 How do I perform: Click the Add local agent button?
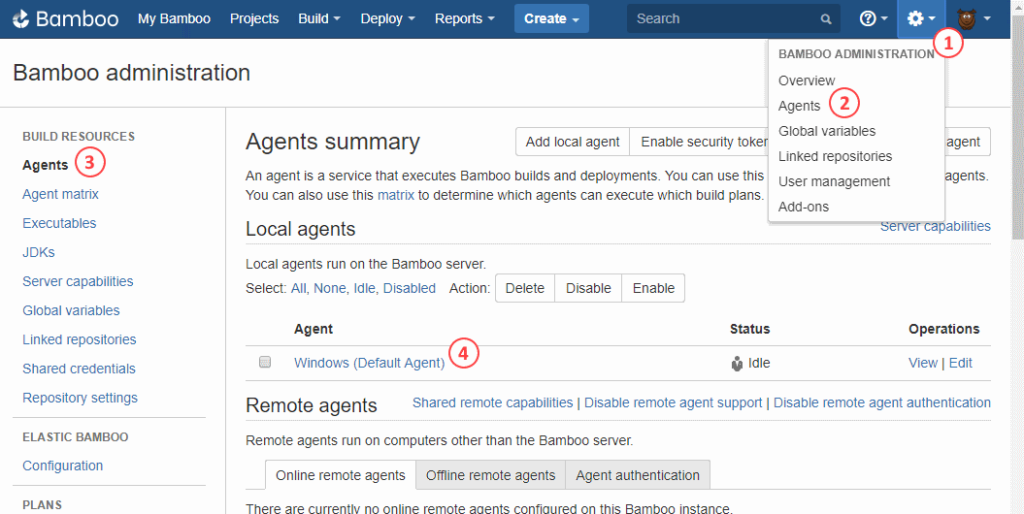[572, 142]
